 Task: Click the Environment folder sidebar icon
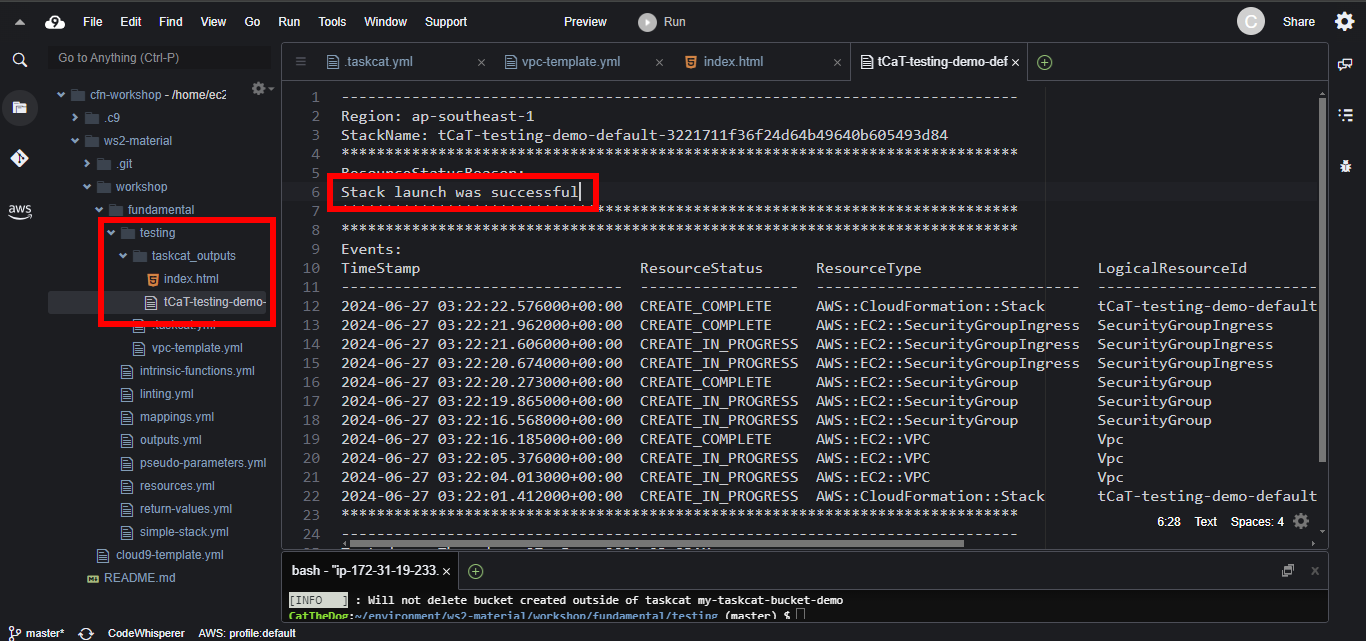click(20, 107)
